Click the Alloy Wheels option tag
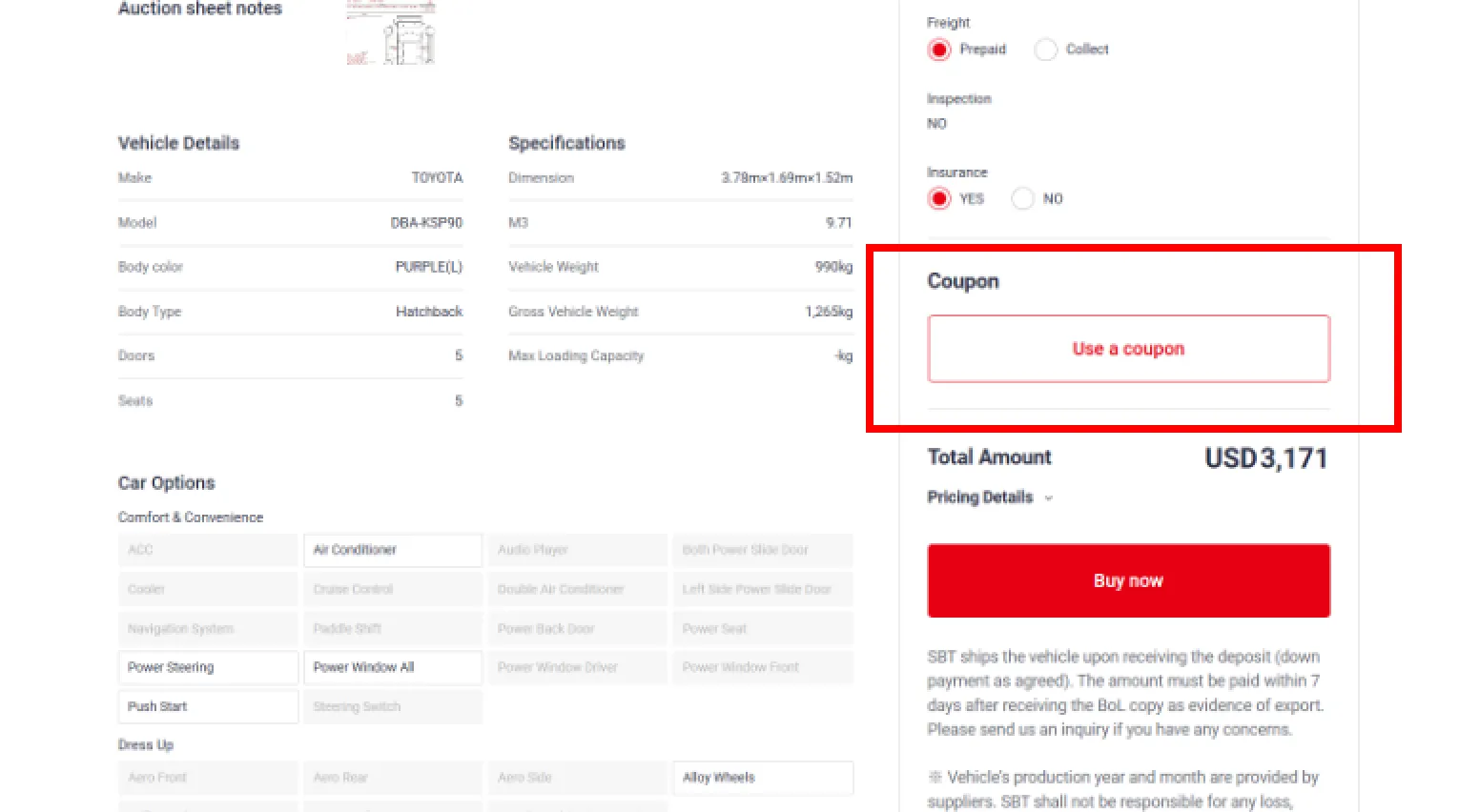This screenshot has width=1459, height=812. pos(762,778)
